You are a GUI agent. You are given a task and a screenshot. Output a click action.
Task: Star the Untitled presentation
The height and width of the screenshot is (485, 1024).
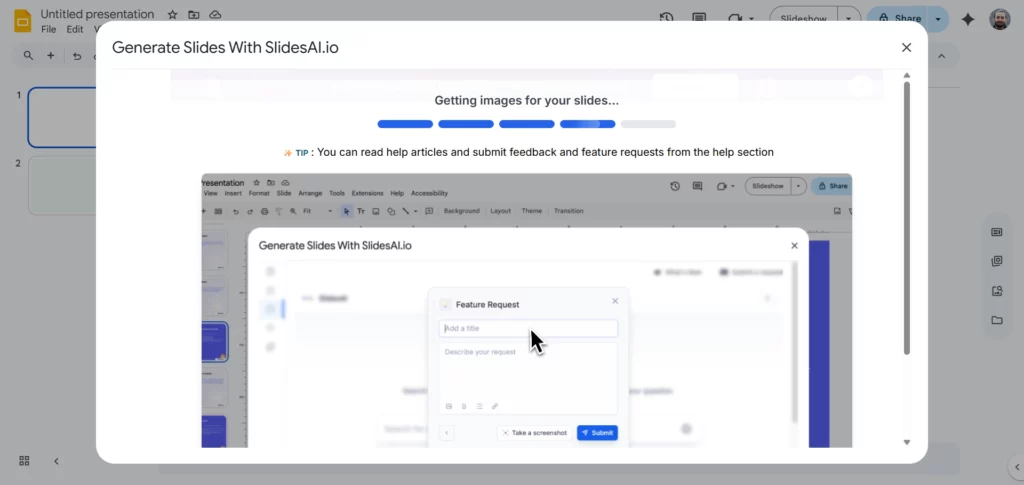tap(172, 15)
